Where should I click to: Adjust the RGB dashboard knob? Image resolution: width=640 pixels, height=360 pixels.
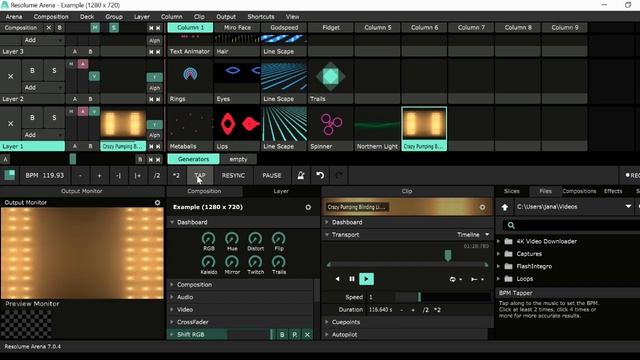click(x=209, y=238)
